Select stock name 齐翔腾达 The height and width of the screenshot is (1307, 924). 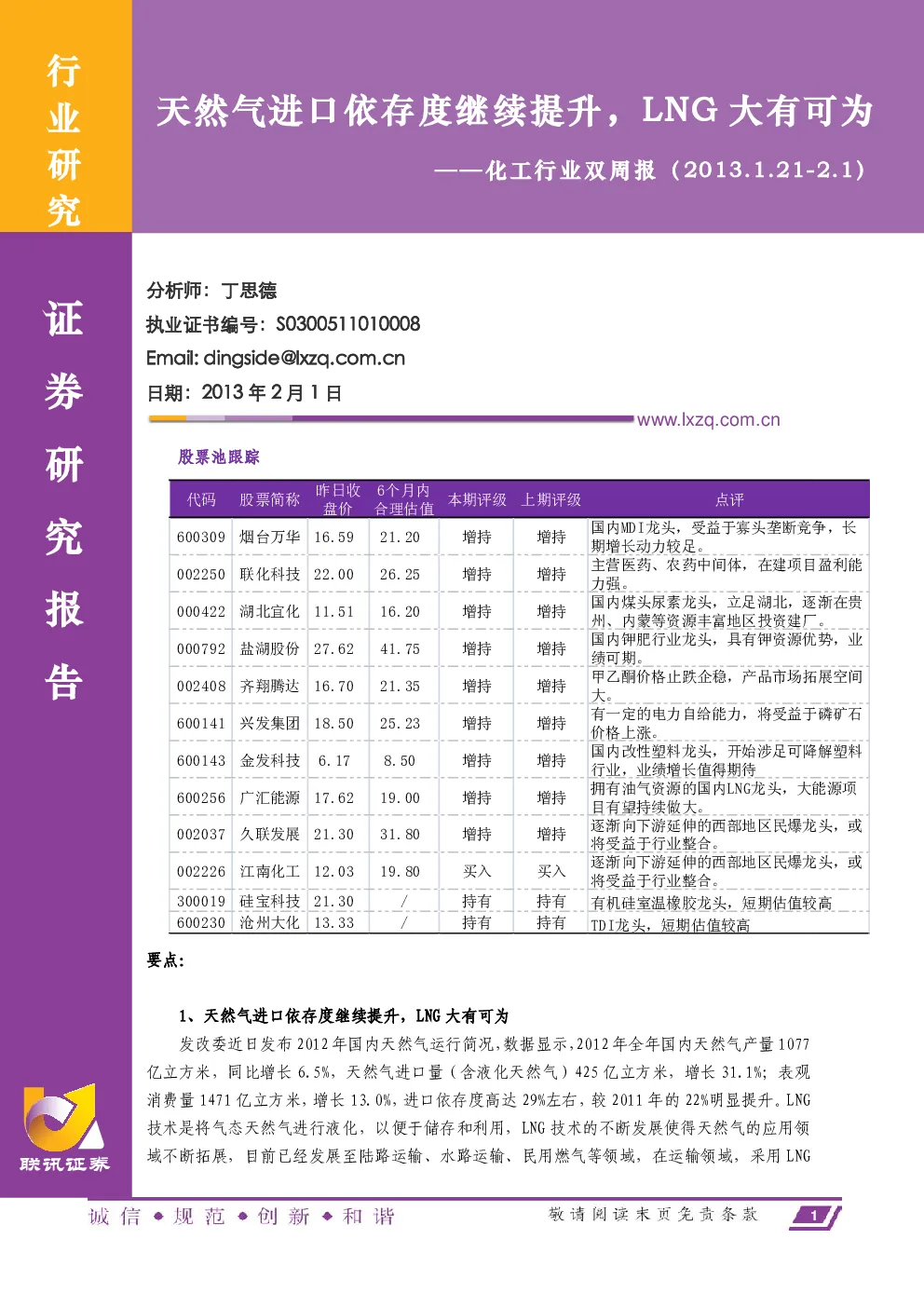point(269,686)
